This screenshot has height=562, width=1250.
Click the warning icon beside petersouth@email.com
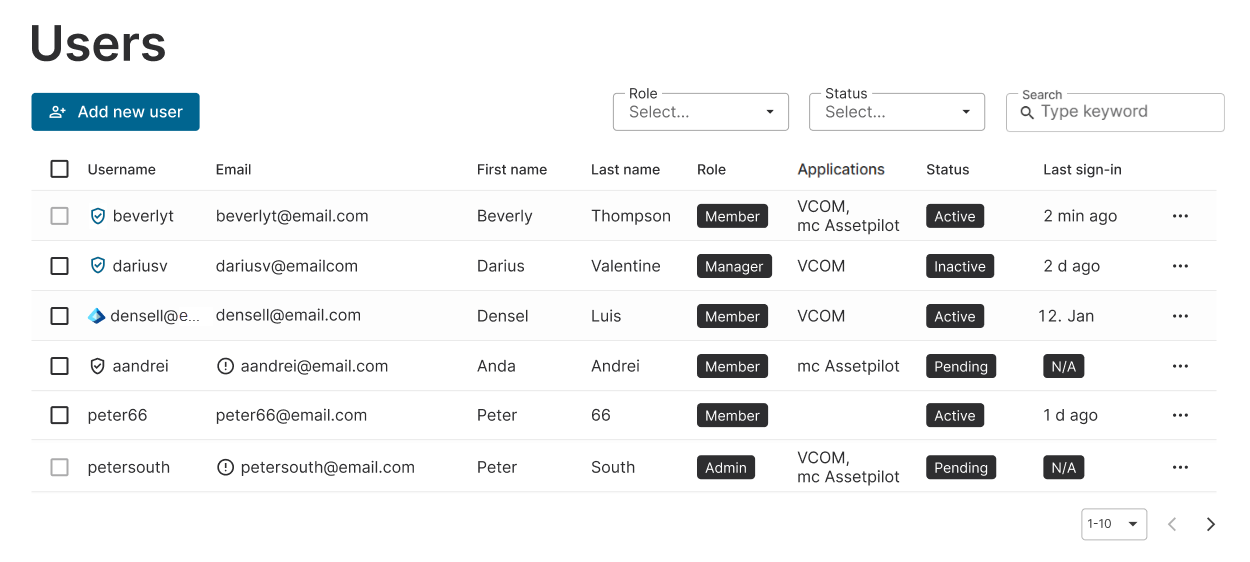[225, 467]
